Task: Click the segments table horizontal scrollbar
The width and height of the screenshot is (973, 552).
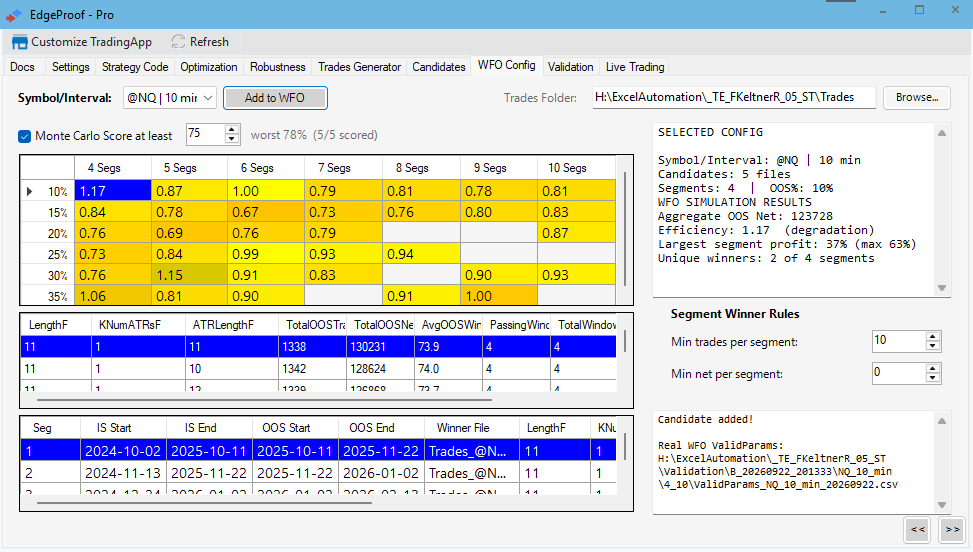Action: (x=204, y=503)
